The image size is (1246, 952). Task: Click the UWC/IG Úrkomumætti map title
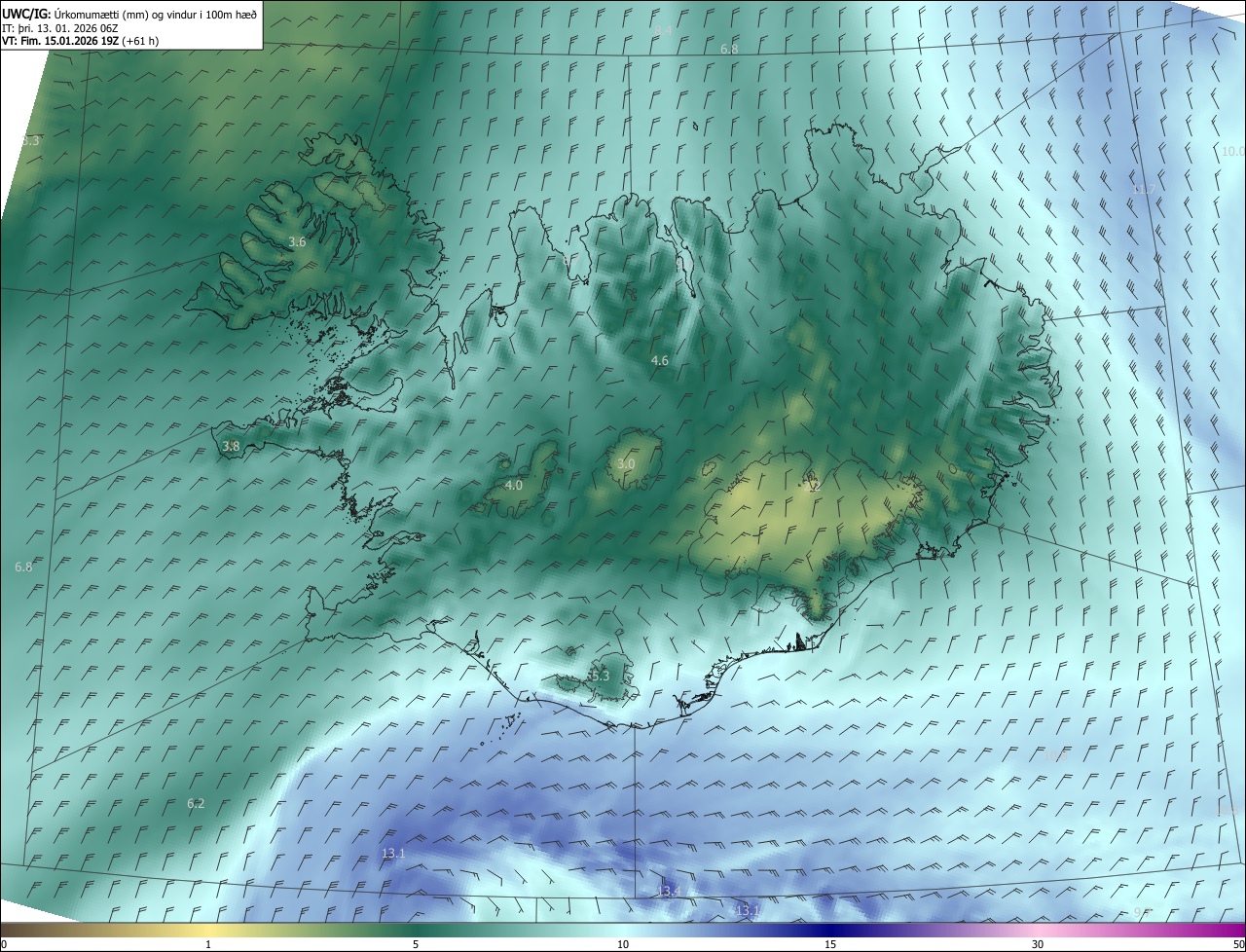coord(129,14)
